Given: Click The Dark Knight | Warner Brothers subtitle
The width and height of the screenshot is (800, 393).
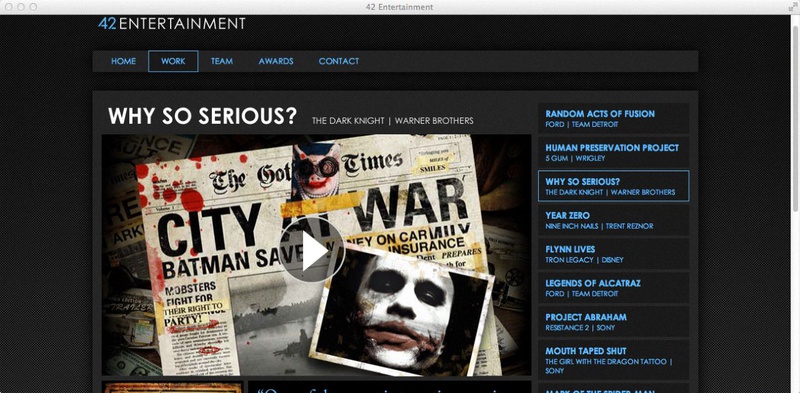Looking at the screenshot, I should click(393, 121).
